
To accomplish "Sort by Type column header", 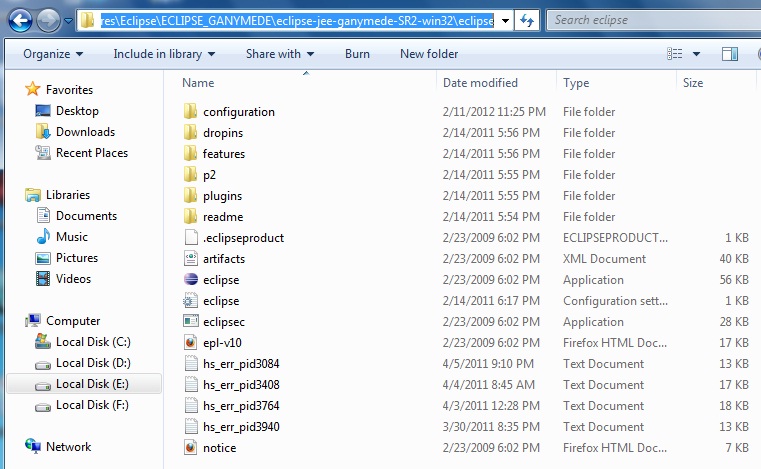I will (576, 83).
